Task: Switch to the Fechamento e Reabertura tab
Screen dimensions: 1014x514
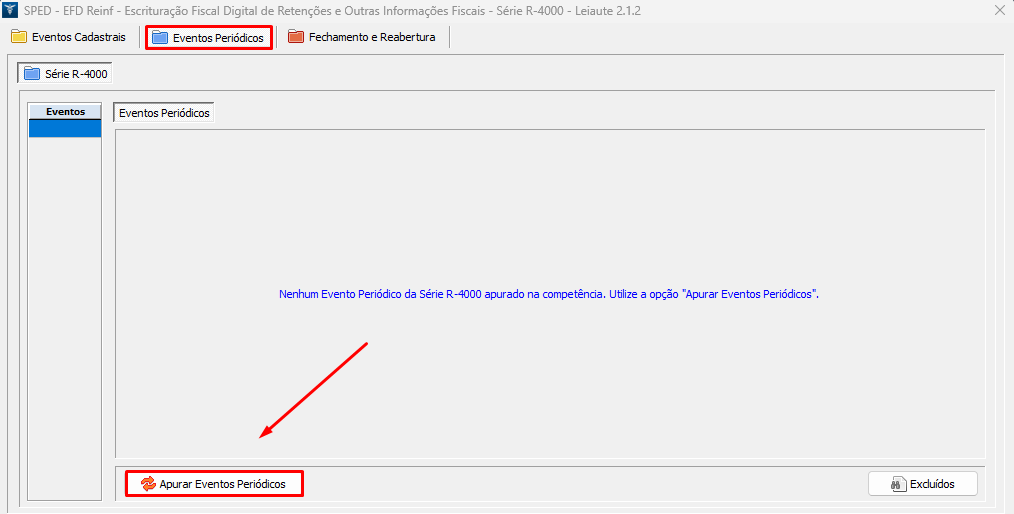Action: [372, 37]
